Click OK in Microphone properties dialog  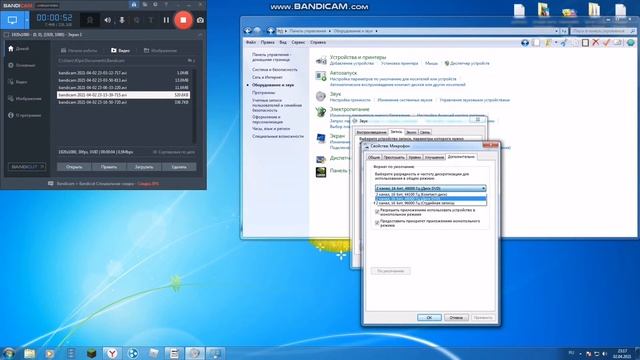[x=429, y=318]
